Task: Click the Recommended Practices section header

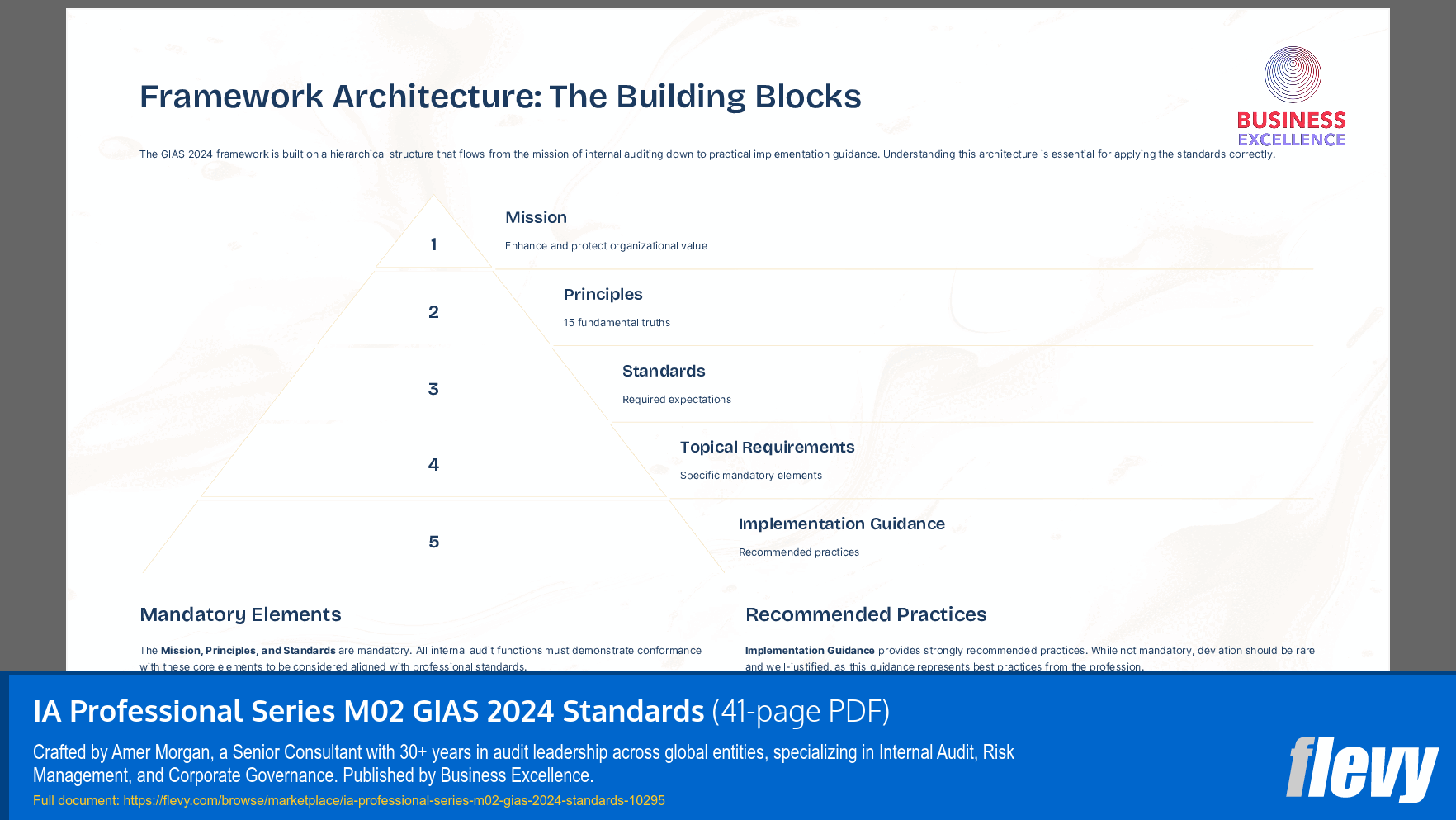Action: pos(866,615)
